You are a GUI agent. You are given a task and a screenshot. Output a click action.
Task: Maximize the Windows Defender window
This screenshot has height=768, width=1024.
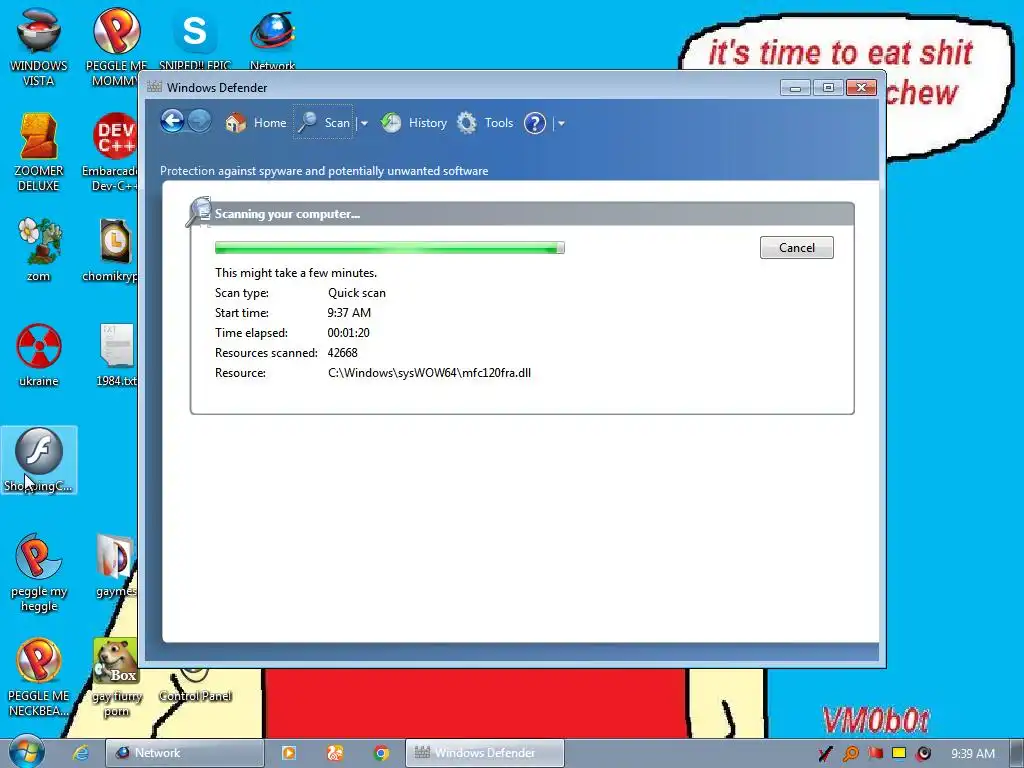pos(828,88)
